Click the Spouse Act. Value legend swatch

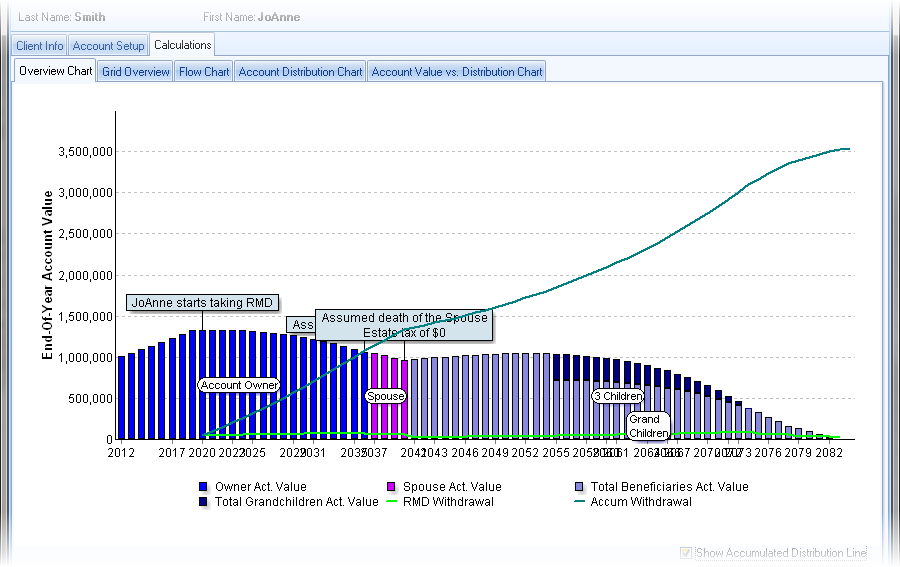tap(391, 487)
